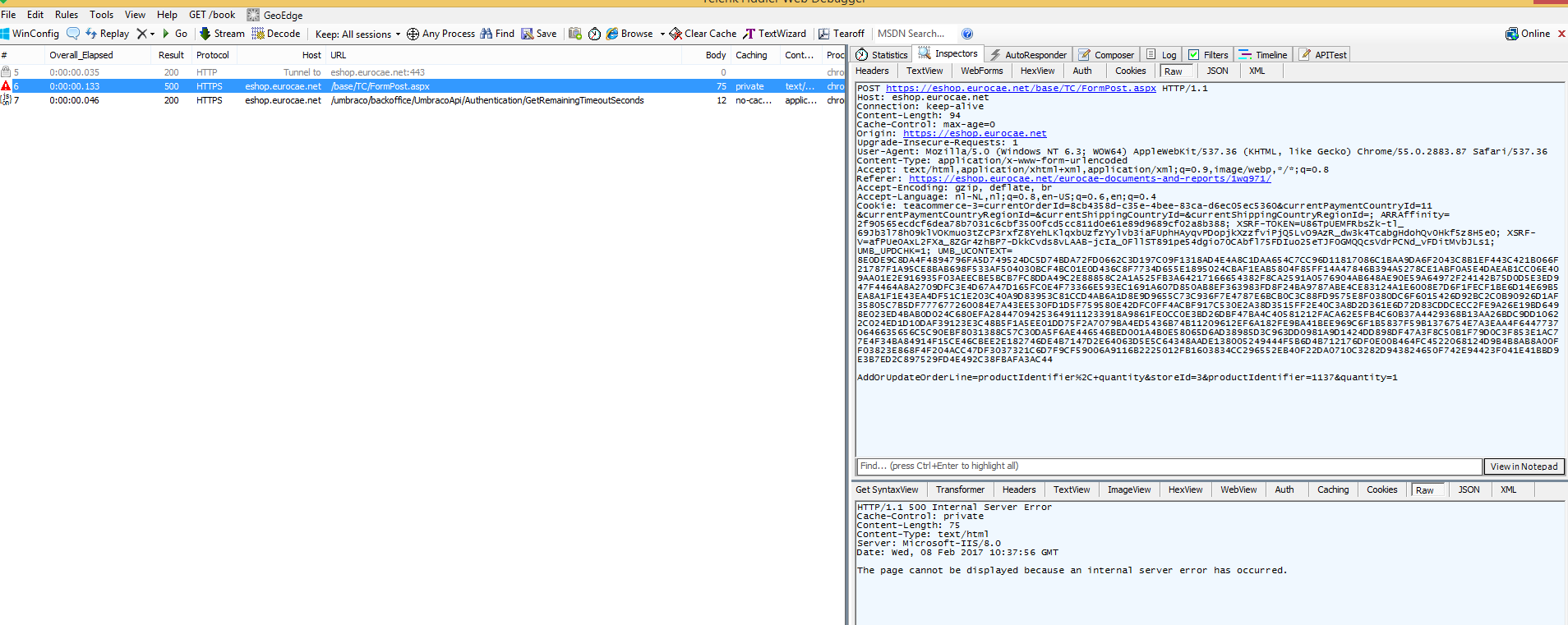Click the camera screenshot icon

tap(575, 34)
